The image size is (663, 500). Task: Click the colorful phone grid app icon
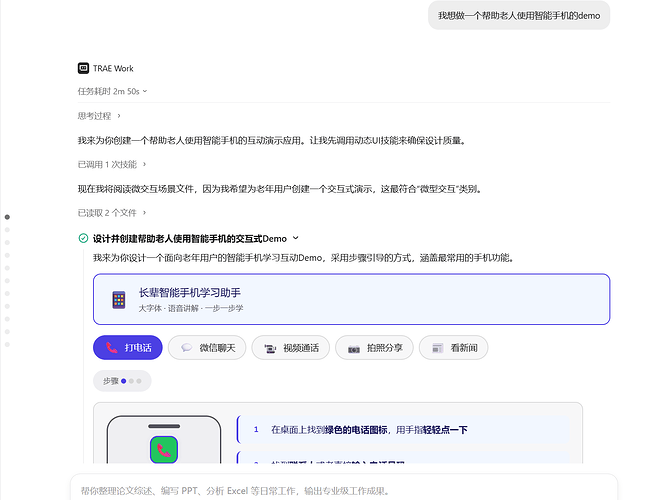119,300
